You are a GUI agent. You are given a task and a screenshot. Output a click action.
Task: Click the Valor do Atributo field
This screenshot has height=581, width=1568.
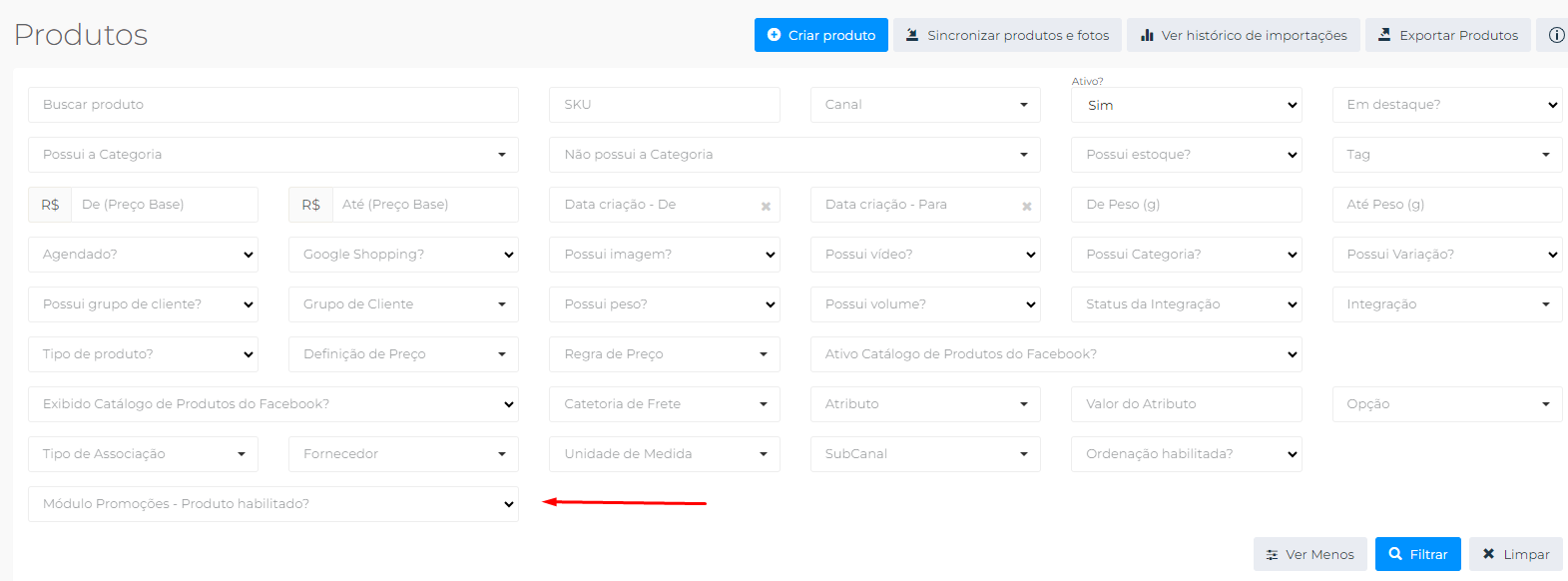1186,404
